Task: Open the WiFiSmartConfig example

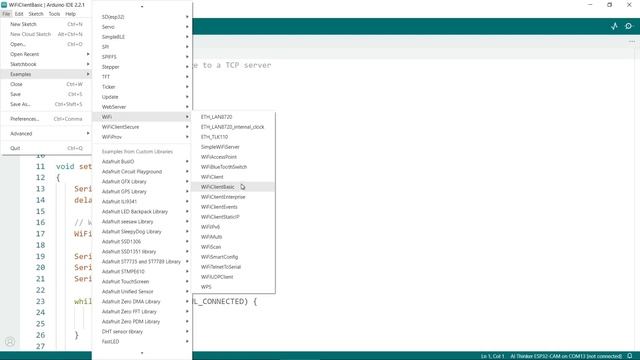Action: coord(233,257)
